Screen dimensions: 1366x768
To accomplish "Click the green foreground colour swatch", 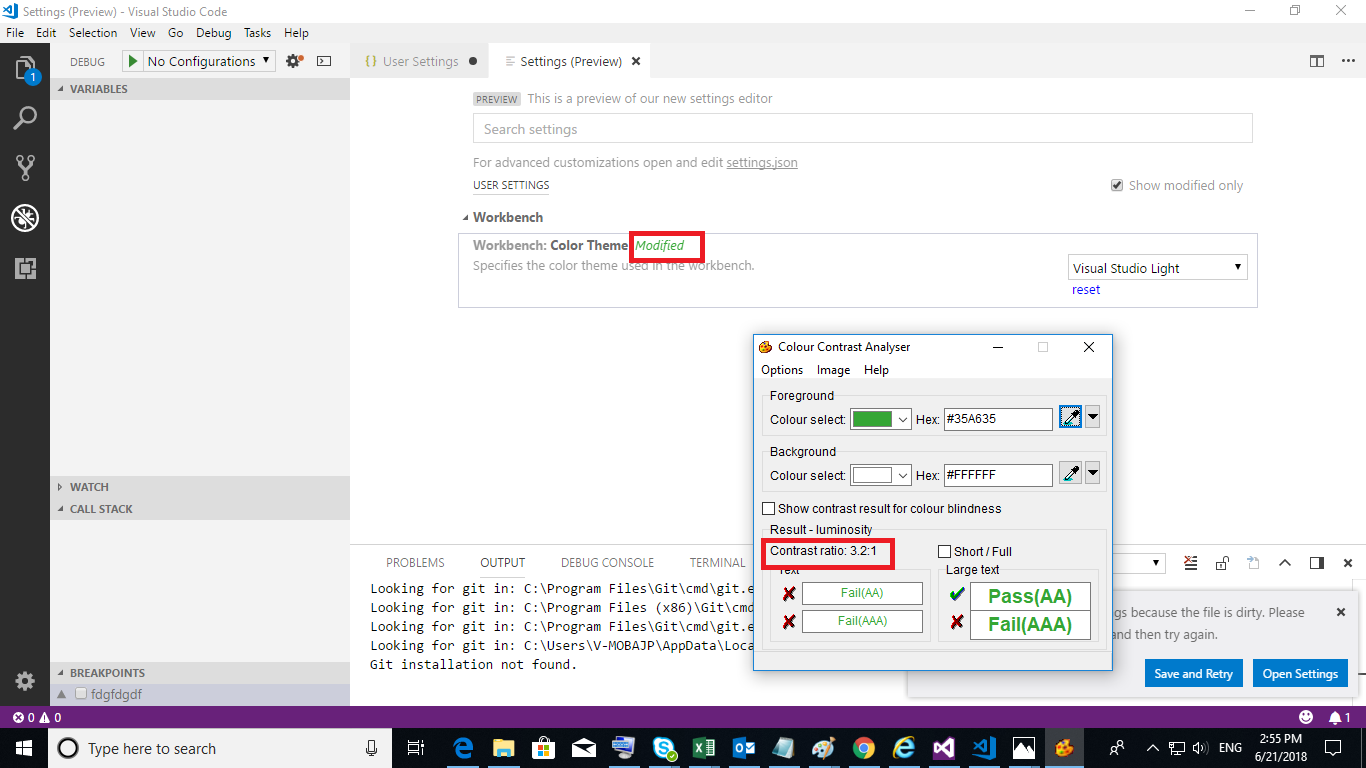I will click(872, 419).
